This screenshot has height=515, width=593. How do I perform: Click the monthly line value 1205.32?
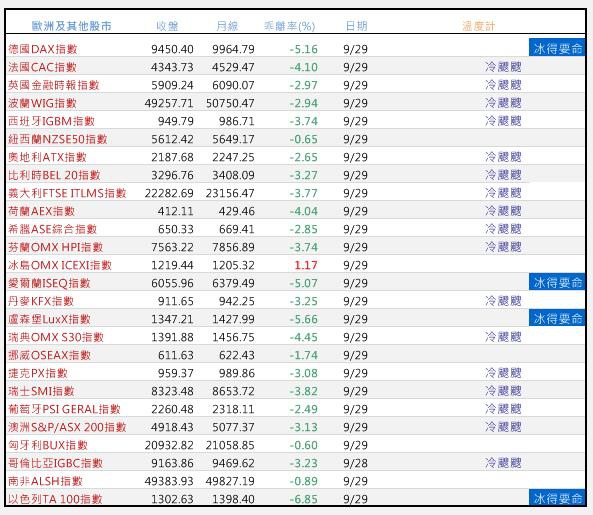pos(233,265)
